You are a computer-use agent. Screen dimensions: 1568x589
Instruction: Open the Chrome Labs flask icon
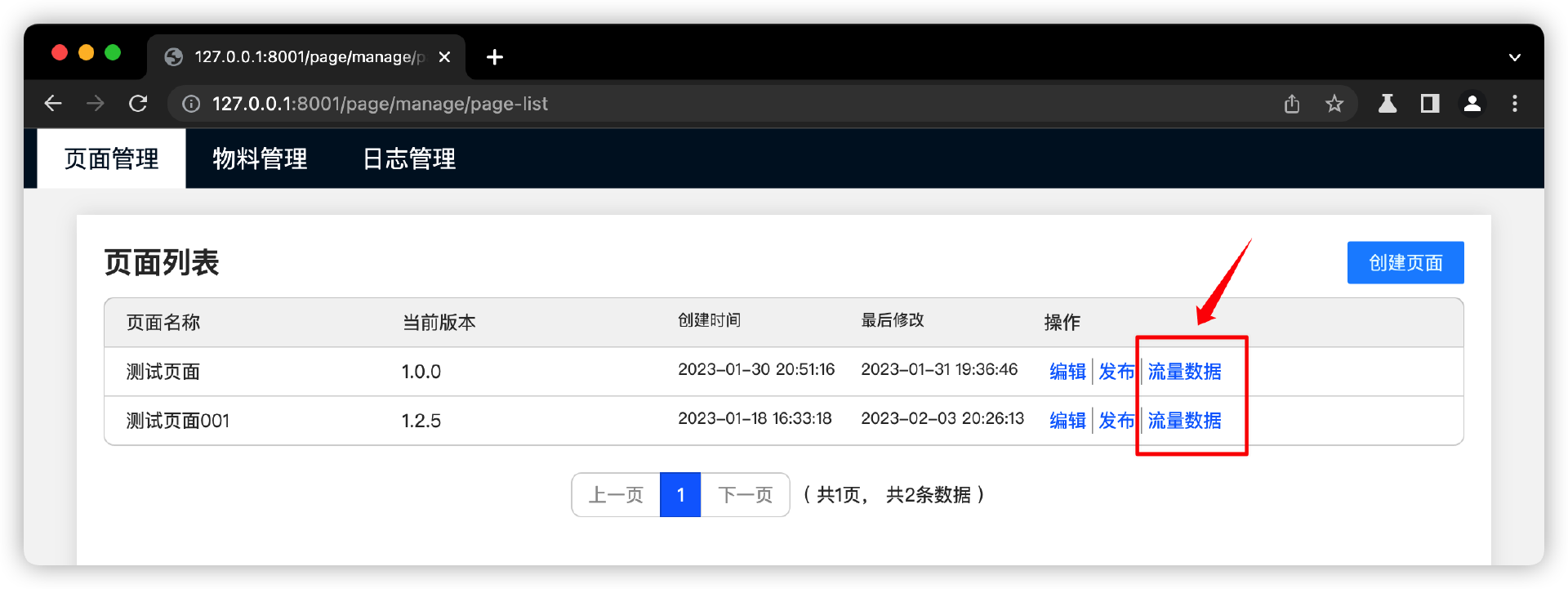coord(1387,104)
